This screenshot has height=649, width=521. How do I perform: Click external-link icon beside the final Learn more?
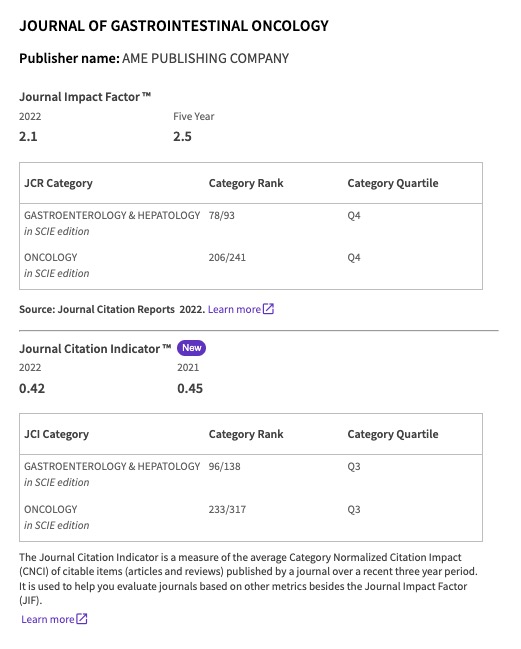coord(82,619)
